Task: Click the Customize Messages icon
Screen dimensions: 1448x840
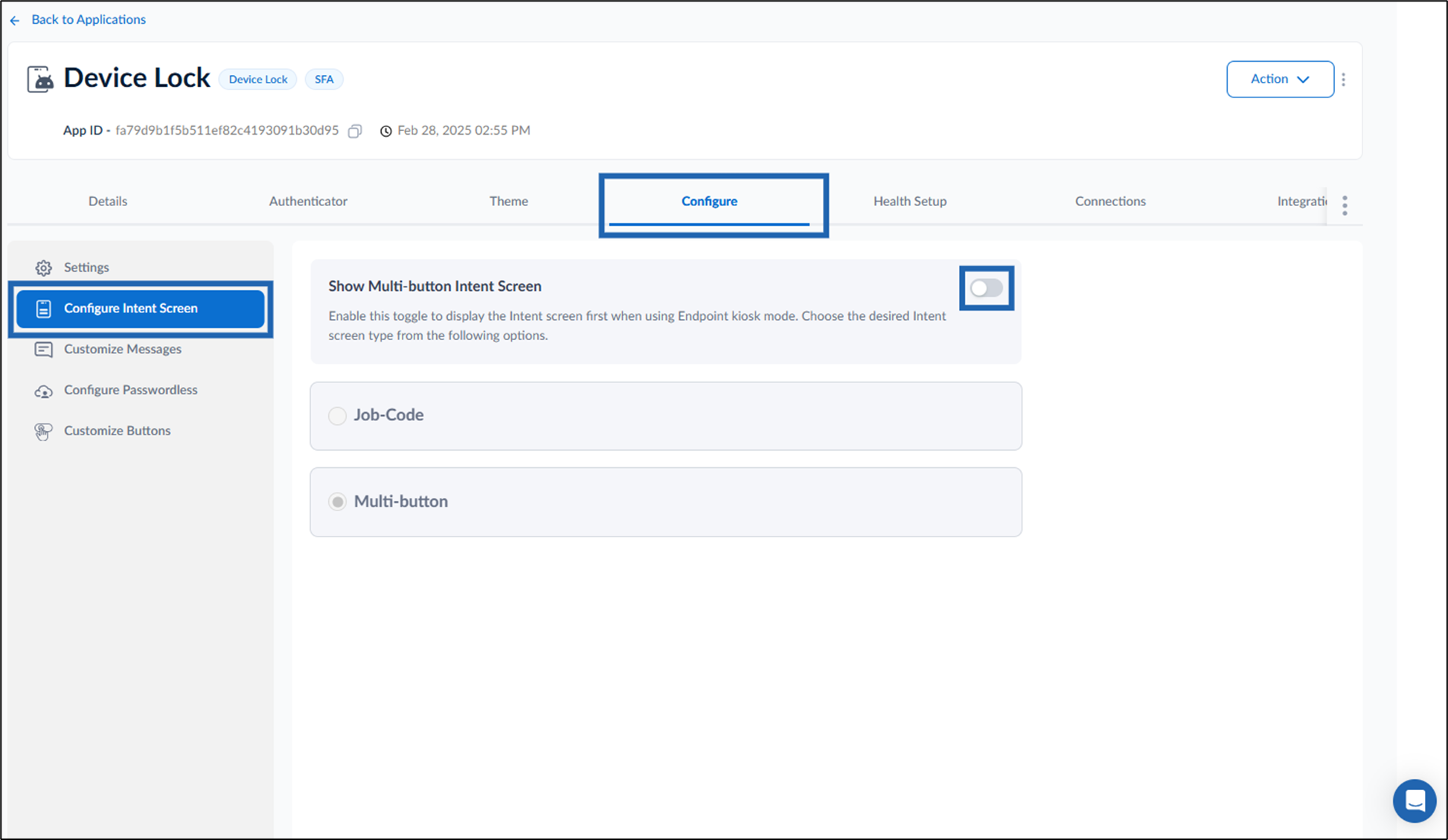Action: (x=43, y=350)
